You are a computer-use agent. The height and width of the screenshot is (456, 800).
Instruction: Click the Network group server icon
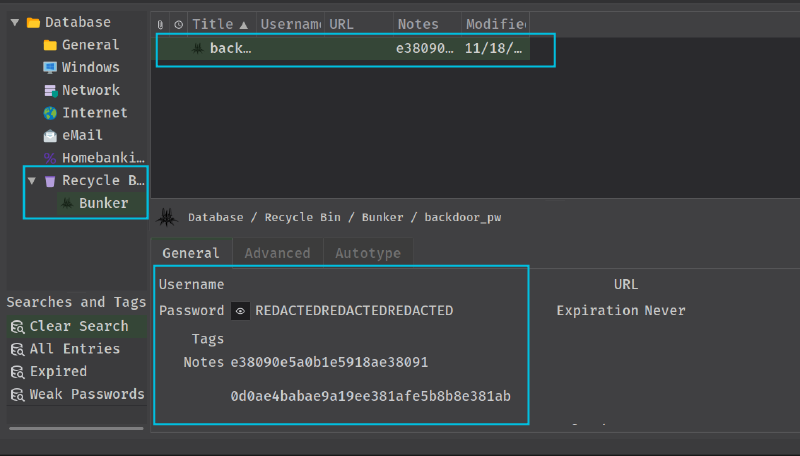click(50, 90)
